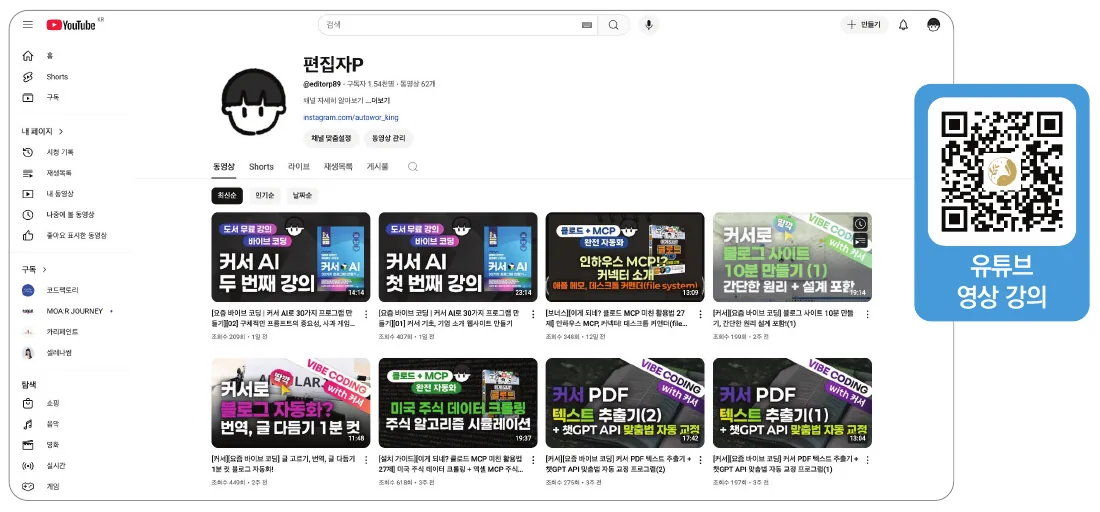Click 채널 맞춤설정 button

(x=330, y=138)
